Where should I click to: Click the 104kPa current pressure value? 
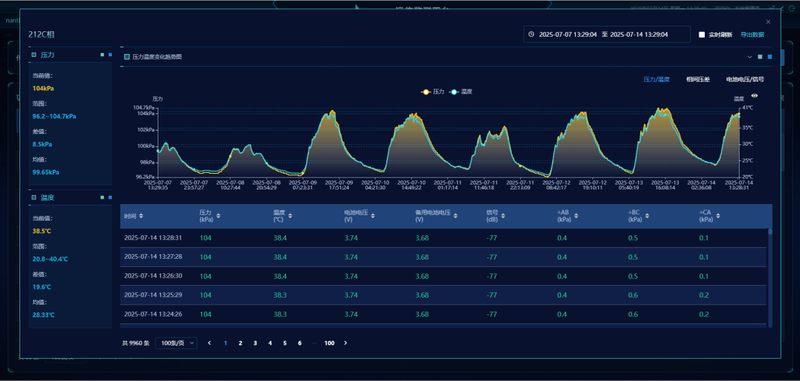click(x=43, y=88)
